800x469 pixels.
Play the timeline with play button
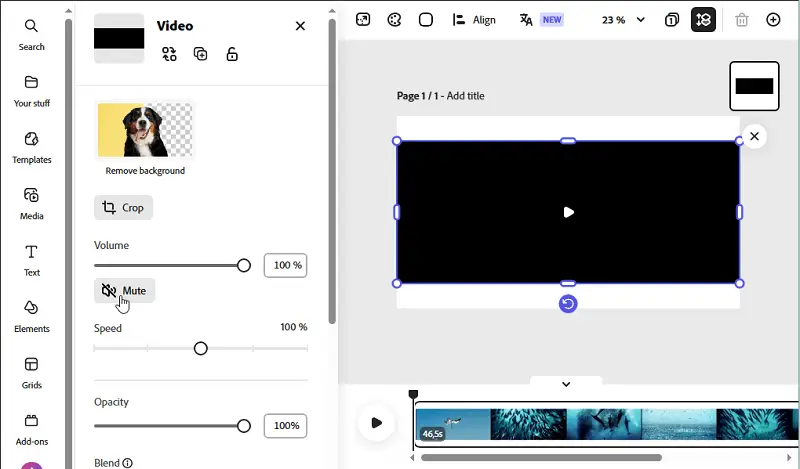click(377, 423)
